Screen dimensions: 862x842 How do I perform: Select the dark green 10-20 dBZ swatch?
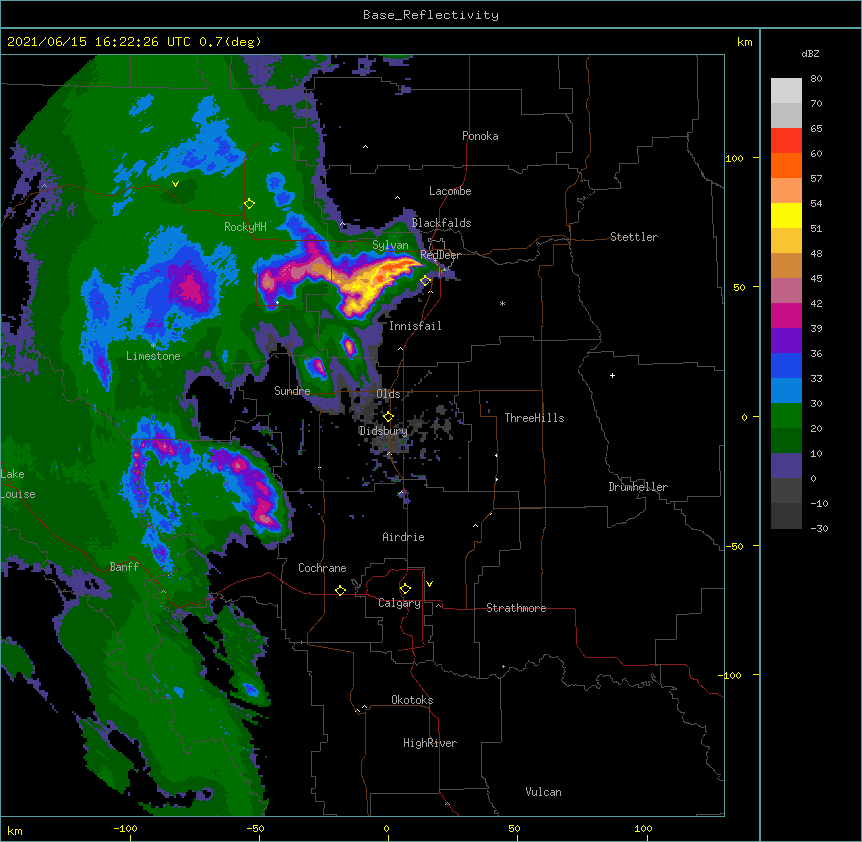point(786,440)
